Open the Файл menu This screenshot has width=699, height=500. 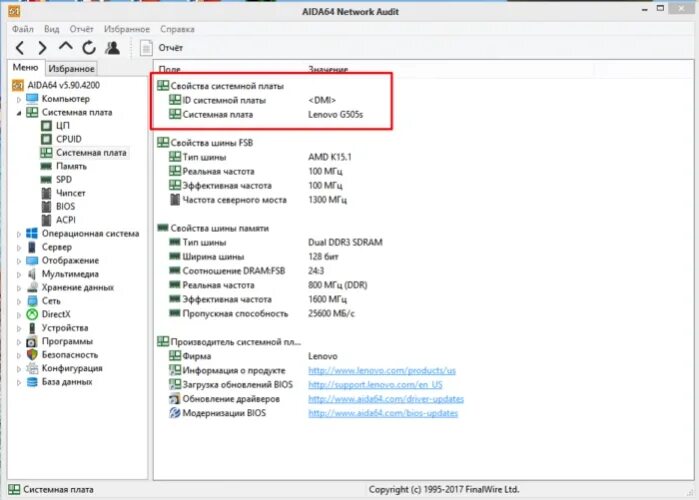coord(23,29)
